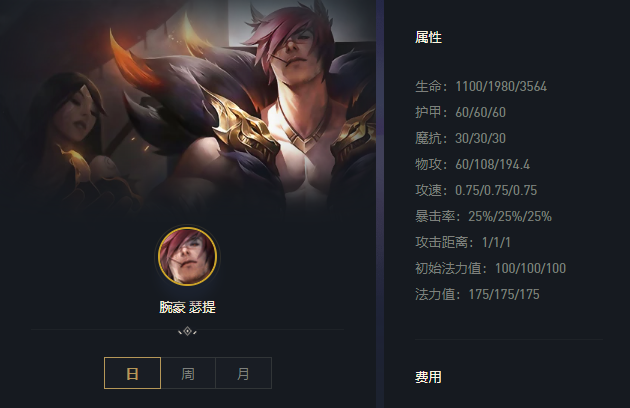Click Sett's circular champion portrait icon

click(187, 256)
